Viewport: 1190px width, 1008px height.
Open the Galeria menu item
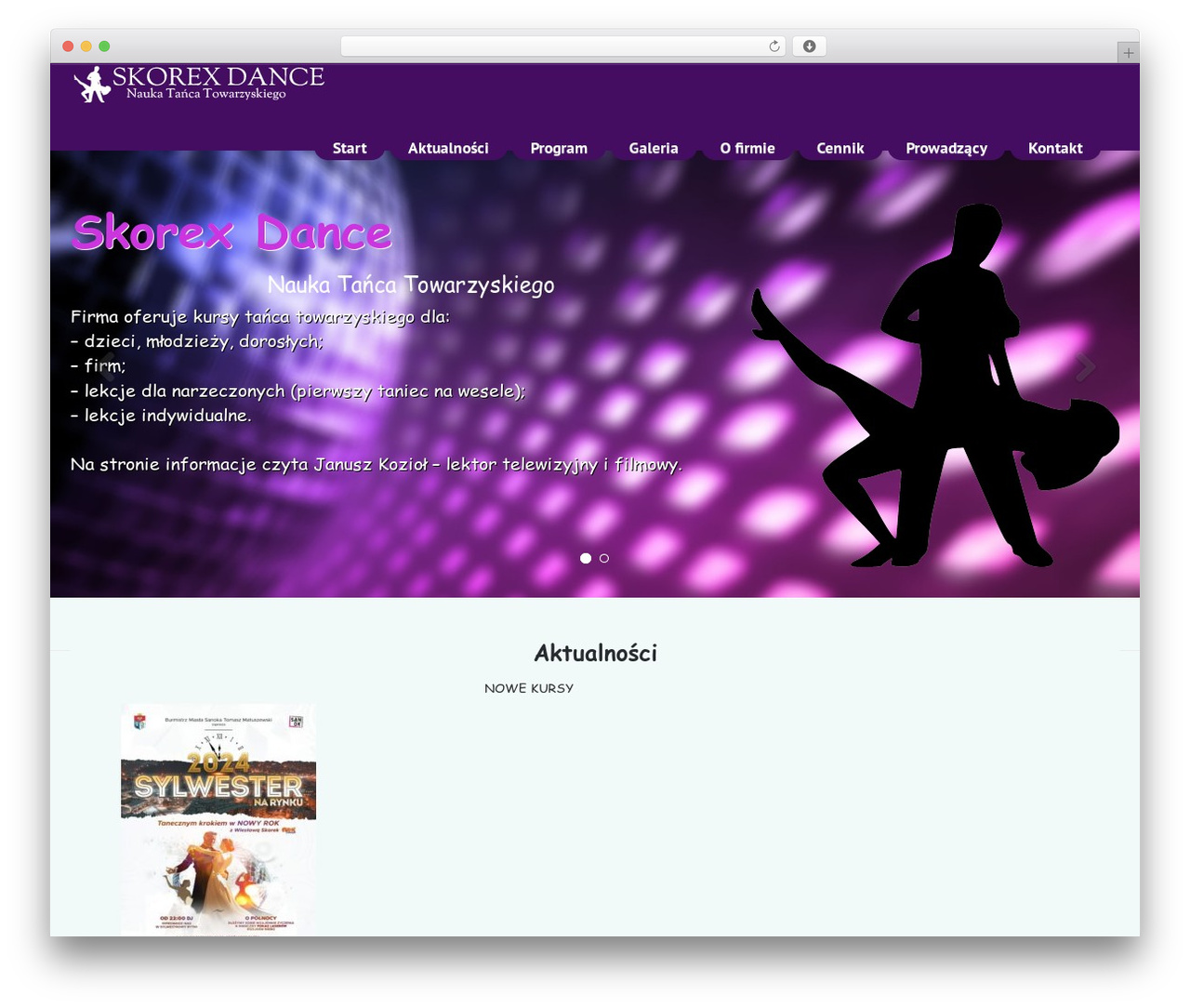[x=654, y=148]
